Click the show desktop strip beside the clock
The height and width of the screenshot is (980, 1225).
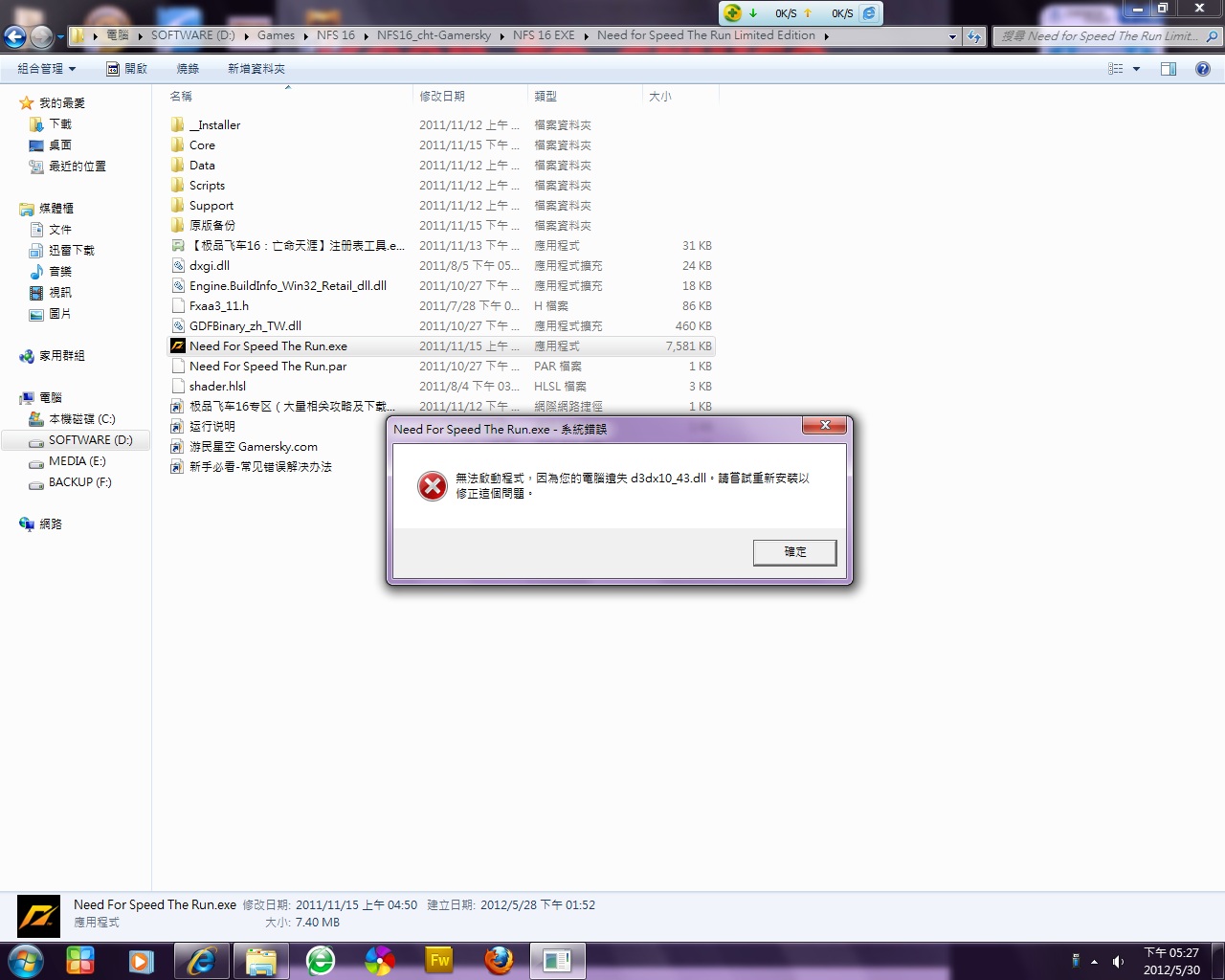(x=1217, y=961)
